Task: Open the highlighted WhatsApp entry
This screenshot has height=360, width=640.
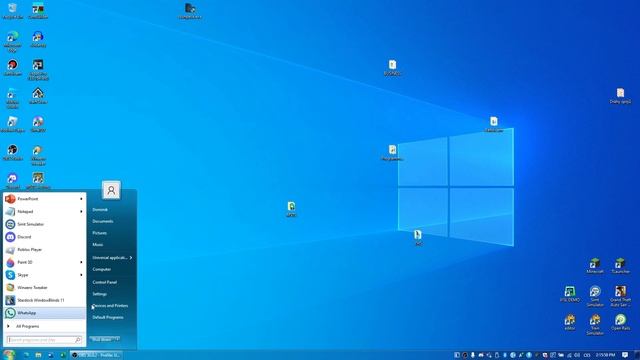Action: (44, 313)
